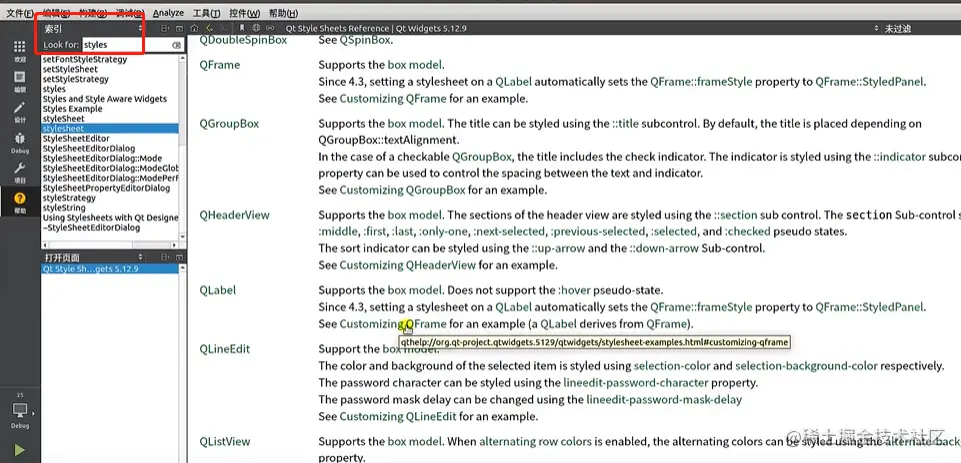Open the 控件(W) menu

click(x=245, y=13)
